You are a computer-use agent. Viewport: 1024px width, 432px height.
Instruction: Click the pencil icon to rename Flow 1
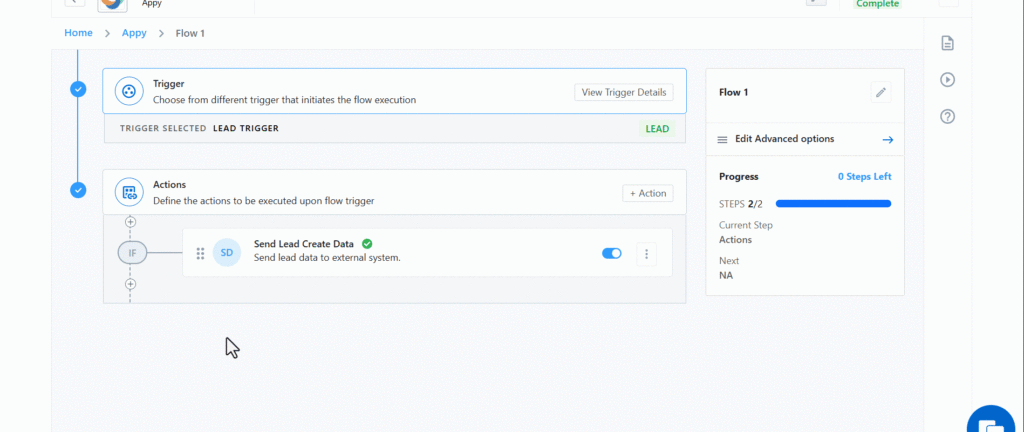click(881, 93)
